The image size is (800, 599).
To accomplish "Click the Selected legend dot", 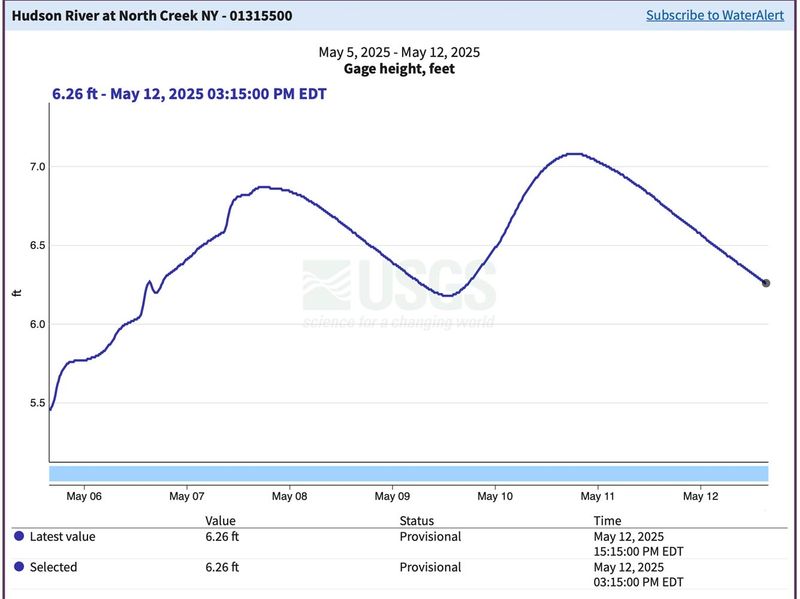I will (x=19, y=566).
